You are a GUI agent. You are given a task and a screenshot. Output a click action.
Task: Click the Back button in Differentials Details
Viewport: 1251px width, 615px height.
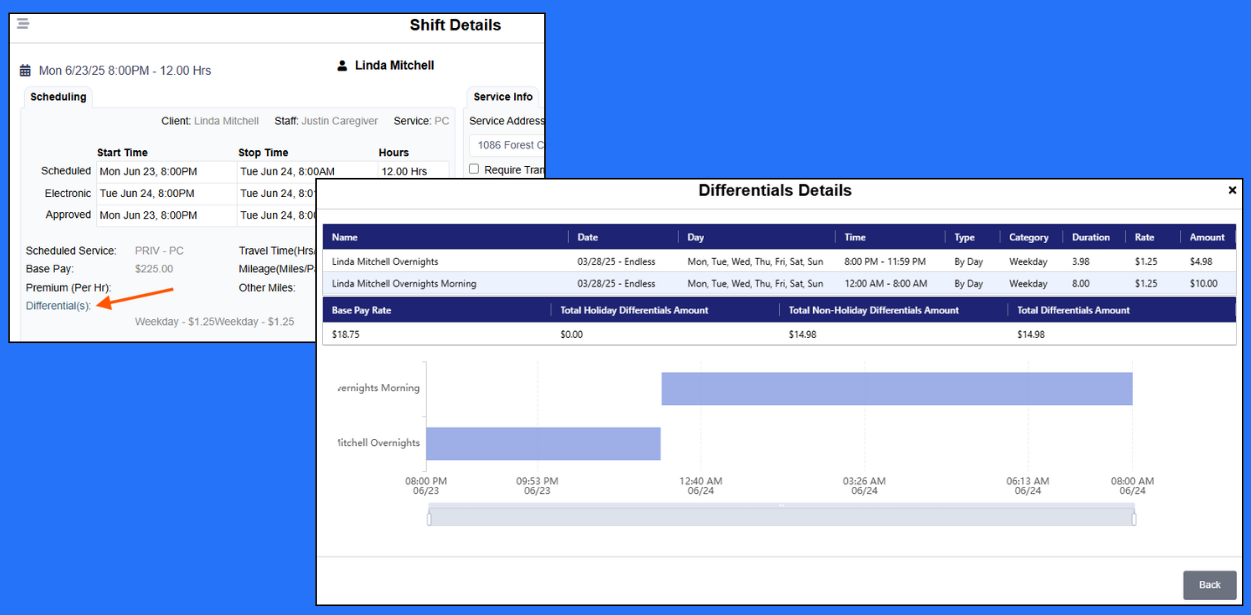tap(1209, 585)
